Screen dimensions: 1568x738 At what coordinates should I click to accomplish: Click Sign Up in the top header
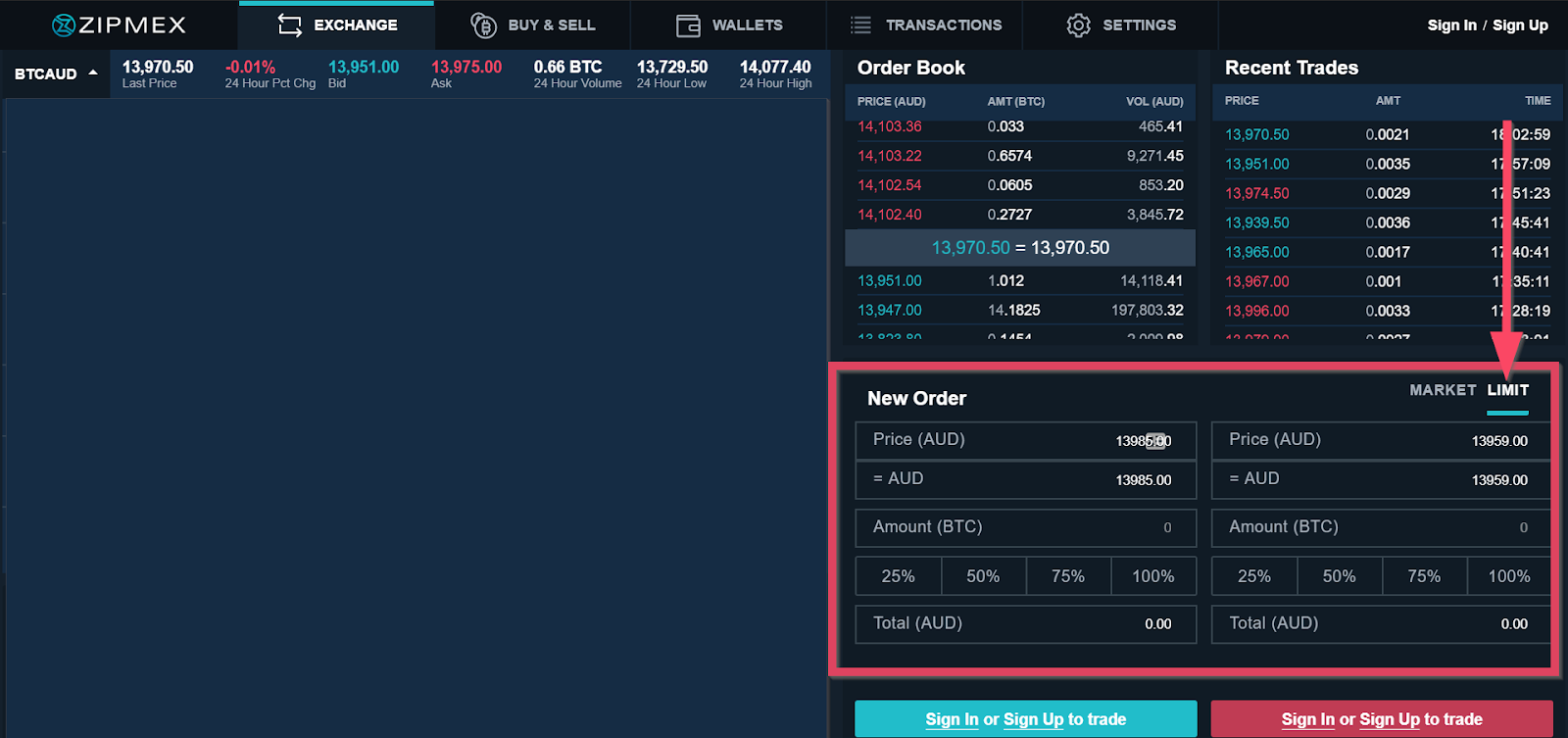coord(1520,25)
